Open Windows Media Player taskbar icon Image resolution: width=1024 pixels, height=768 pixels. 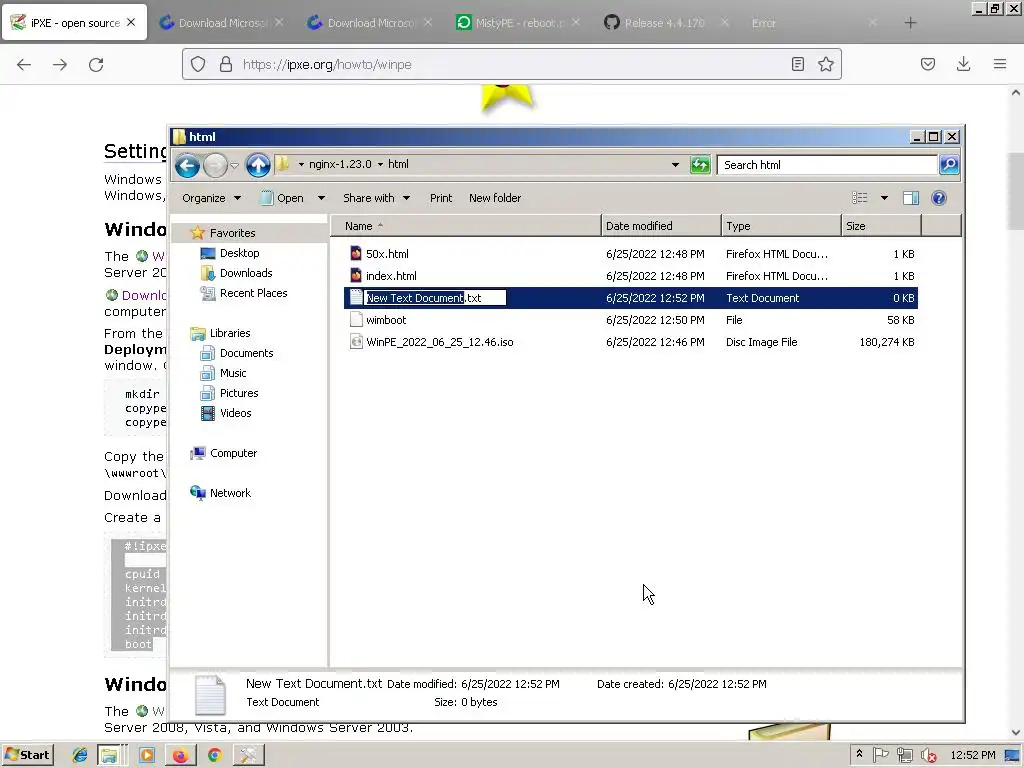146,755
